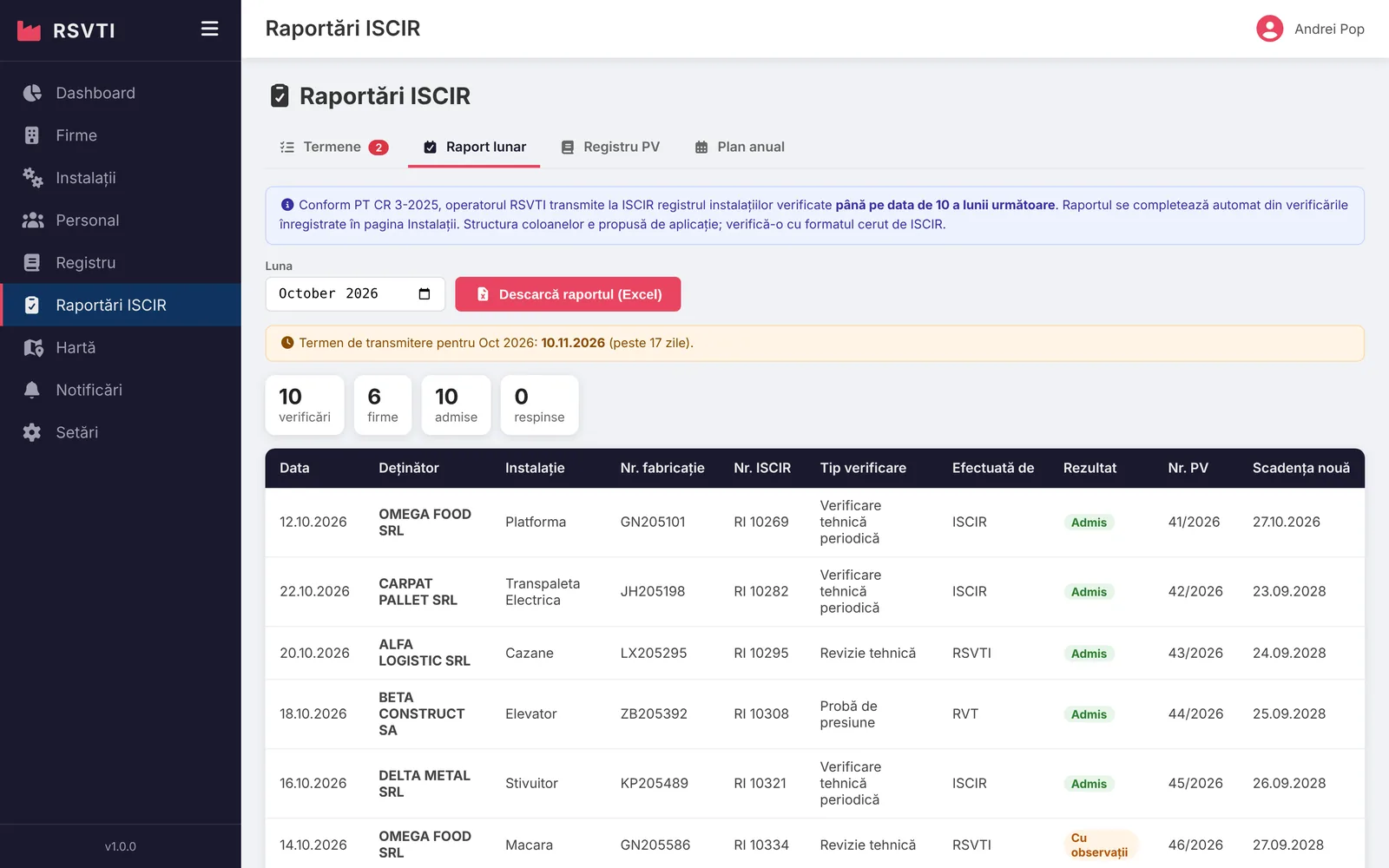
Task: Click the RSVTI factory logo icon
Action: pos(30,31)
